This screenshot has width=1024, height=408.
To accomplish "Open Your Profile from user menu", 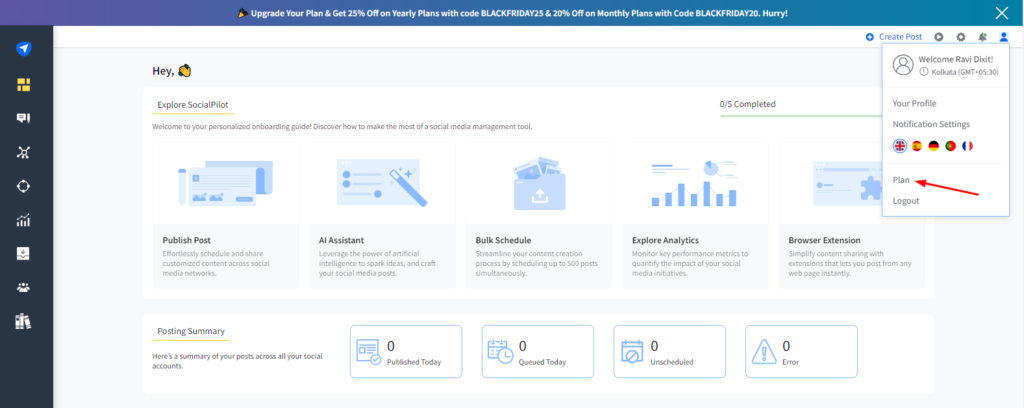I will coord(914,103).
